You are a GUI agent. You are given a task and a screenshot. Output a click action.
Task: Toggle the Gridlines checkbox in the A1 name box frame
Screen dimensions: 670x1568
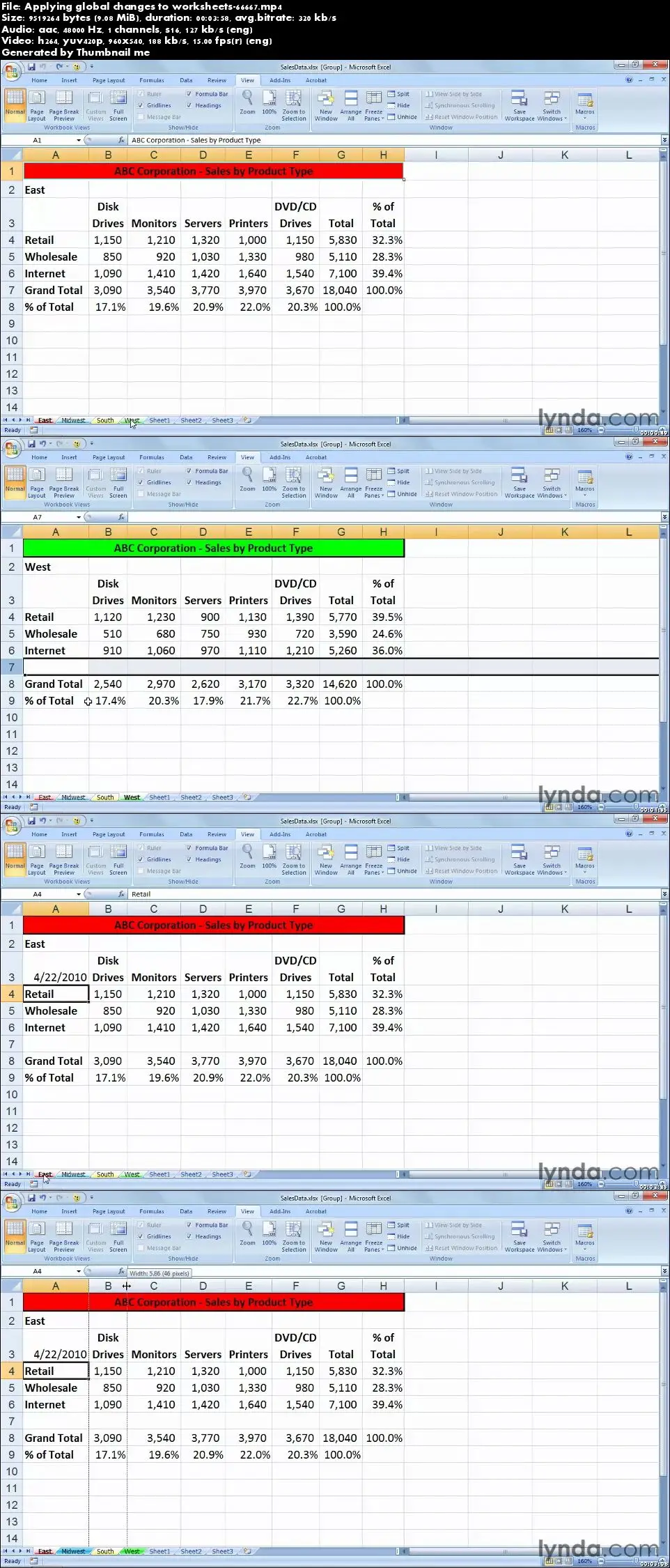tap(141, 106)
